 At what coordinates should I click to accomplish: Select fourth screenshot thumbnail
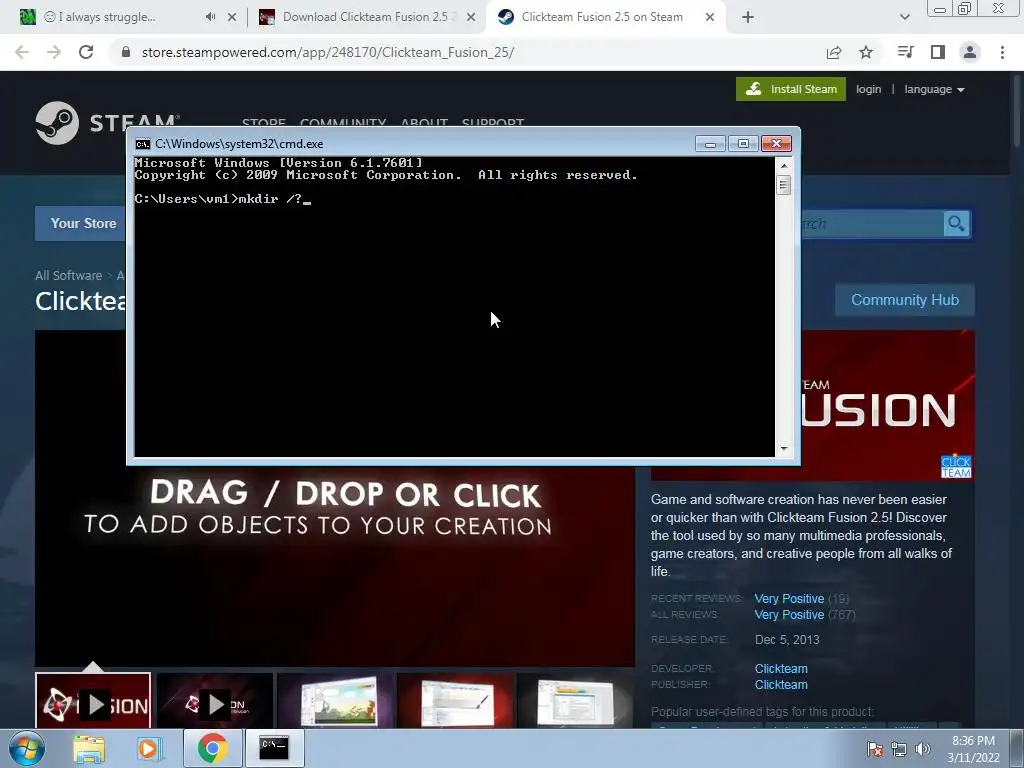pos(455,701)
